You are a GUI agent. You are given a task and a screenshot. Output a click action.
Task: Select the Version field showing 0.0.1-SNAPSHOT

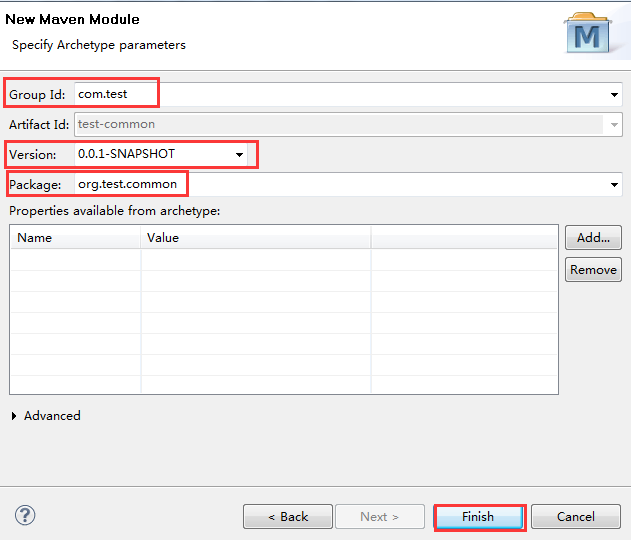pos(161,155)
